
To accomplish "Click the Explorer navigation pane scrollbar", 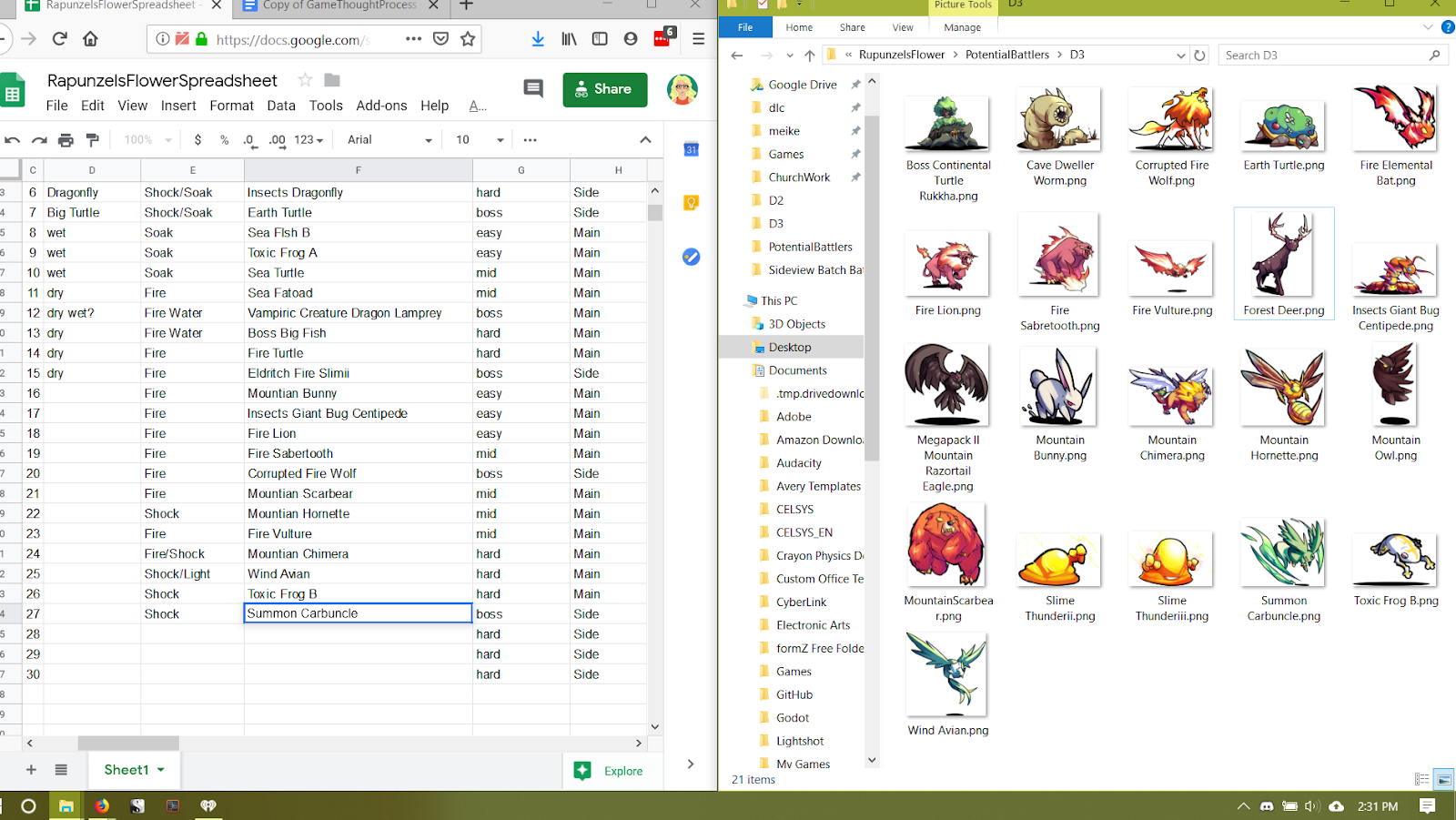I will [872, 288].
